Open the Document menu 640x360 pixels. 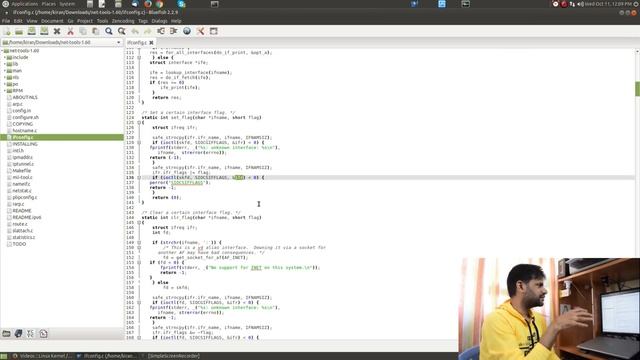point(52,21)
